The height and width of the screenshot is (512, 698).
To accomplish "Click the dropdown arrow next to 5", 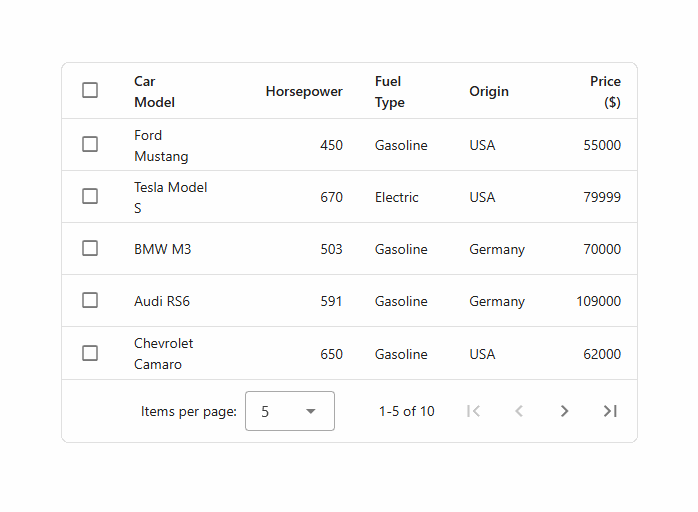I will (310, 411).
